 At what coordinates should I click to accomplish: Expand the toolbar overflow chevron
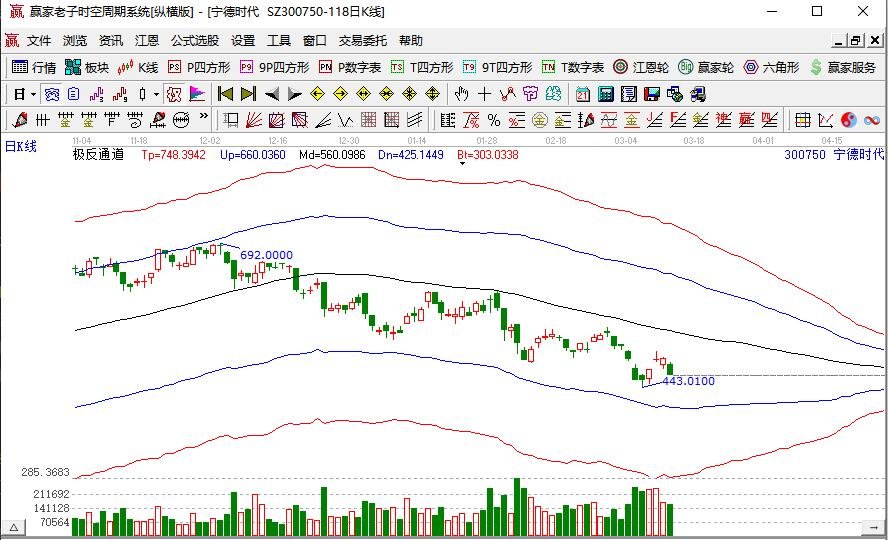click(204, 117)
